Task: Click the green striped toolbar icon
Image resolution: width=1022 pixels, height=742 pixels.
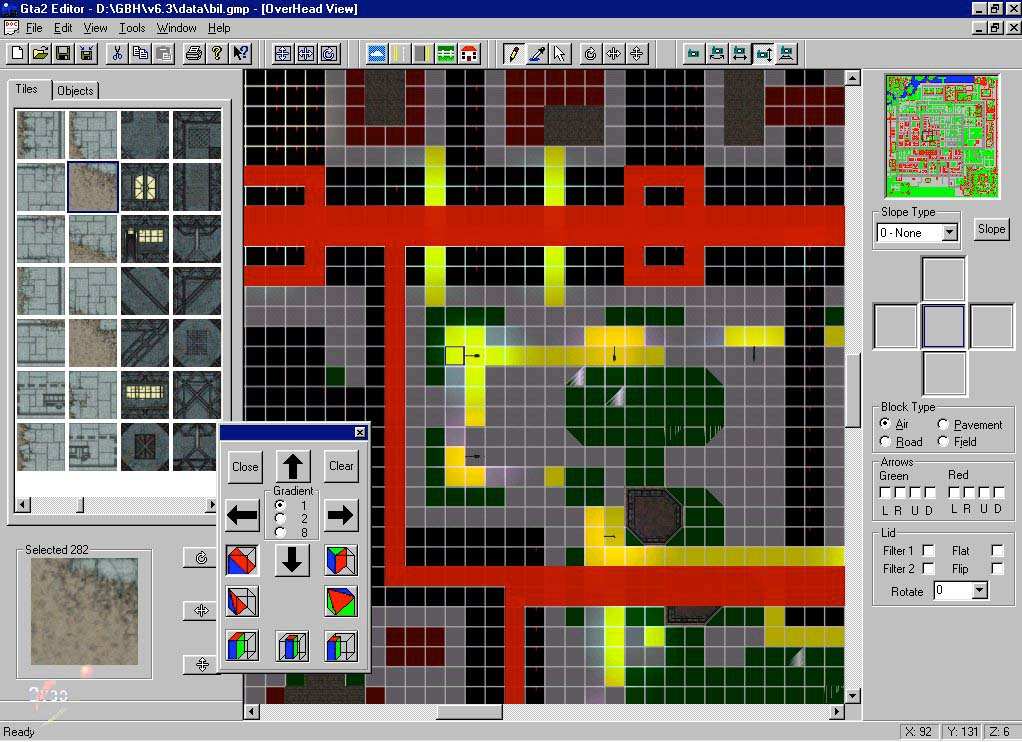Action: [446, 53]
